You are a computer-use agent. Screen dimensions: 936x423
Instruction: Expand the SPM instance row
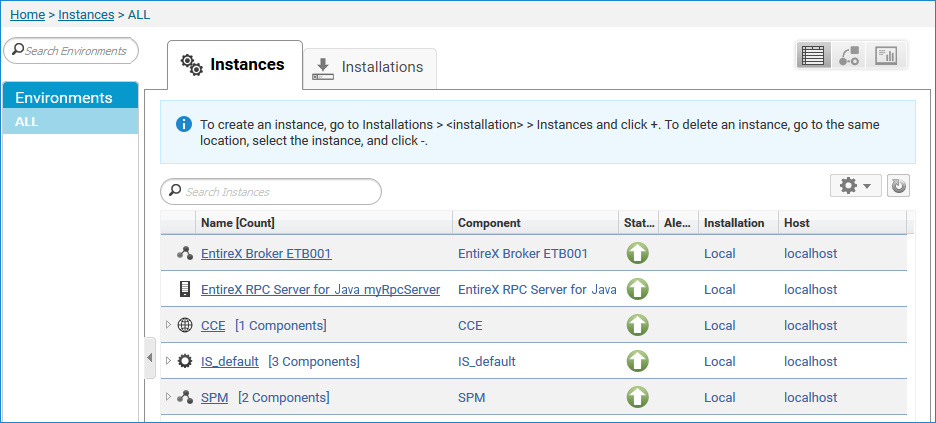point(168,396)
